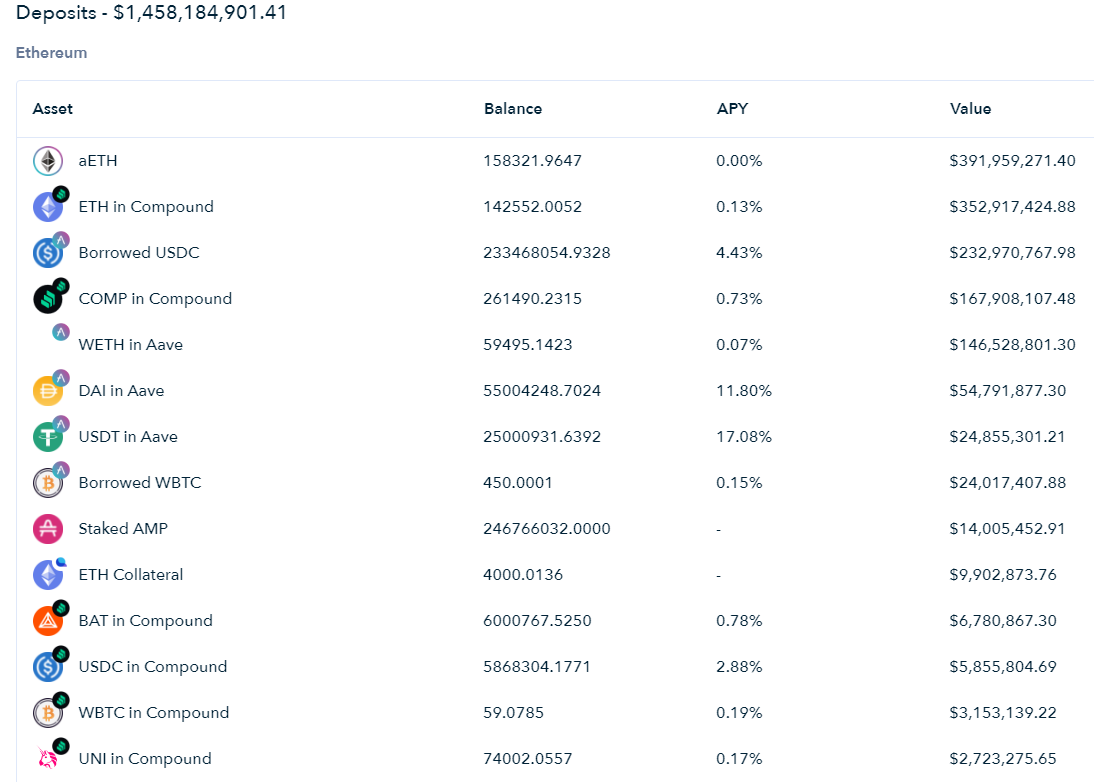
Task: Click the USDT in Aave Tether icon
Action: click(x=48, y=437)
